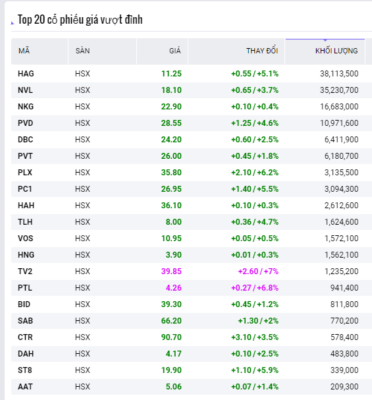
Task: Open PTL stock ticker
Action: (x=25, y=288)
